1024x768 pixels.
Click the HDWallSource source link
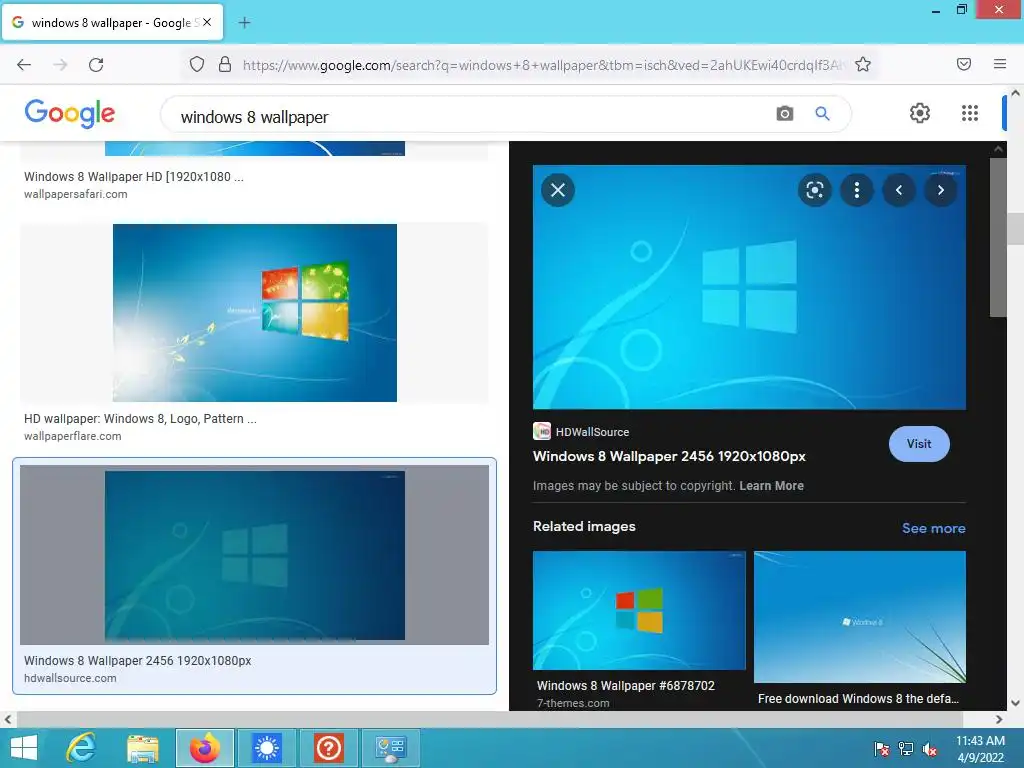tap(581, 432)
